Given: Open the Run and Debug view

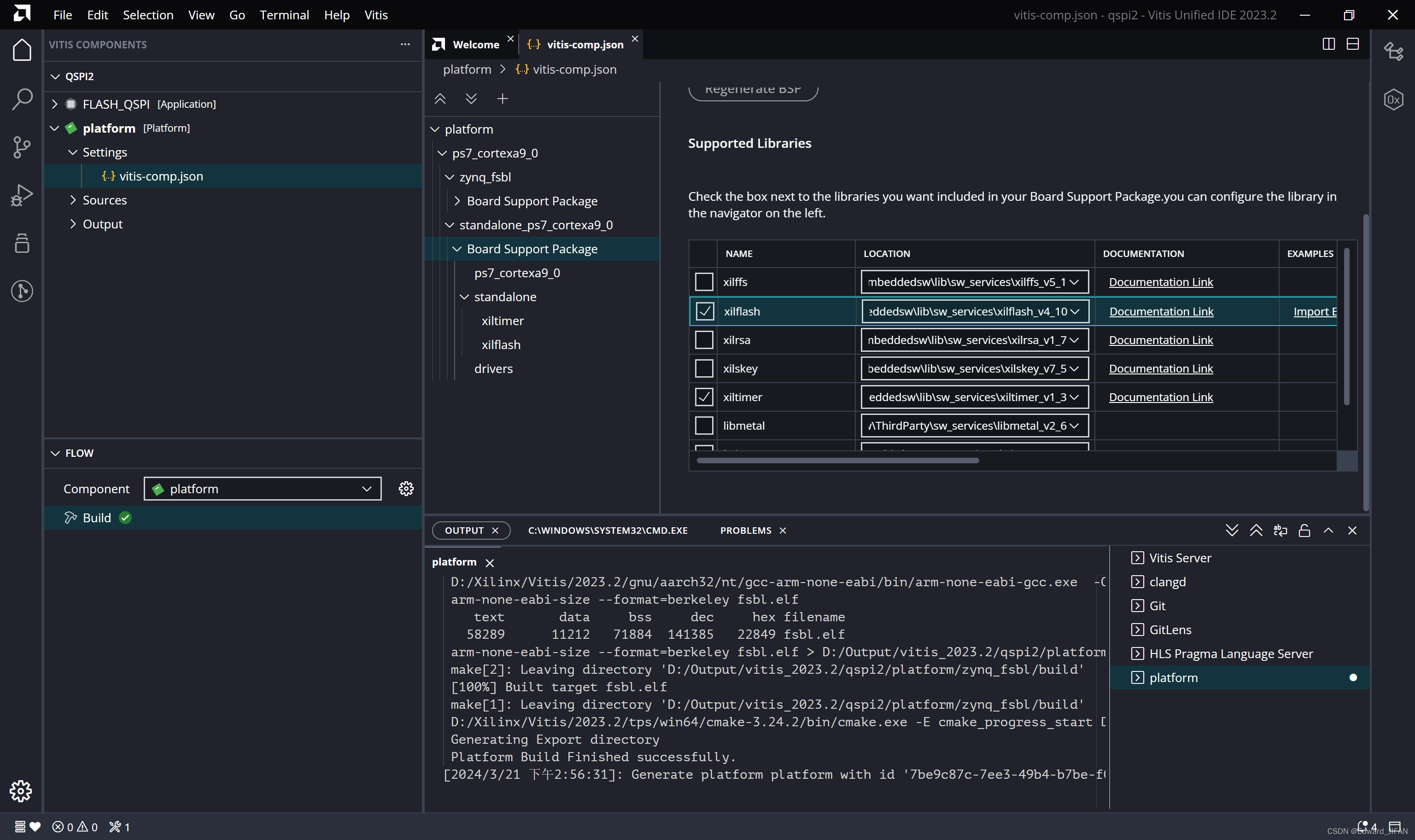Looking at the screenshot, I should tap(22, 195).
